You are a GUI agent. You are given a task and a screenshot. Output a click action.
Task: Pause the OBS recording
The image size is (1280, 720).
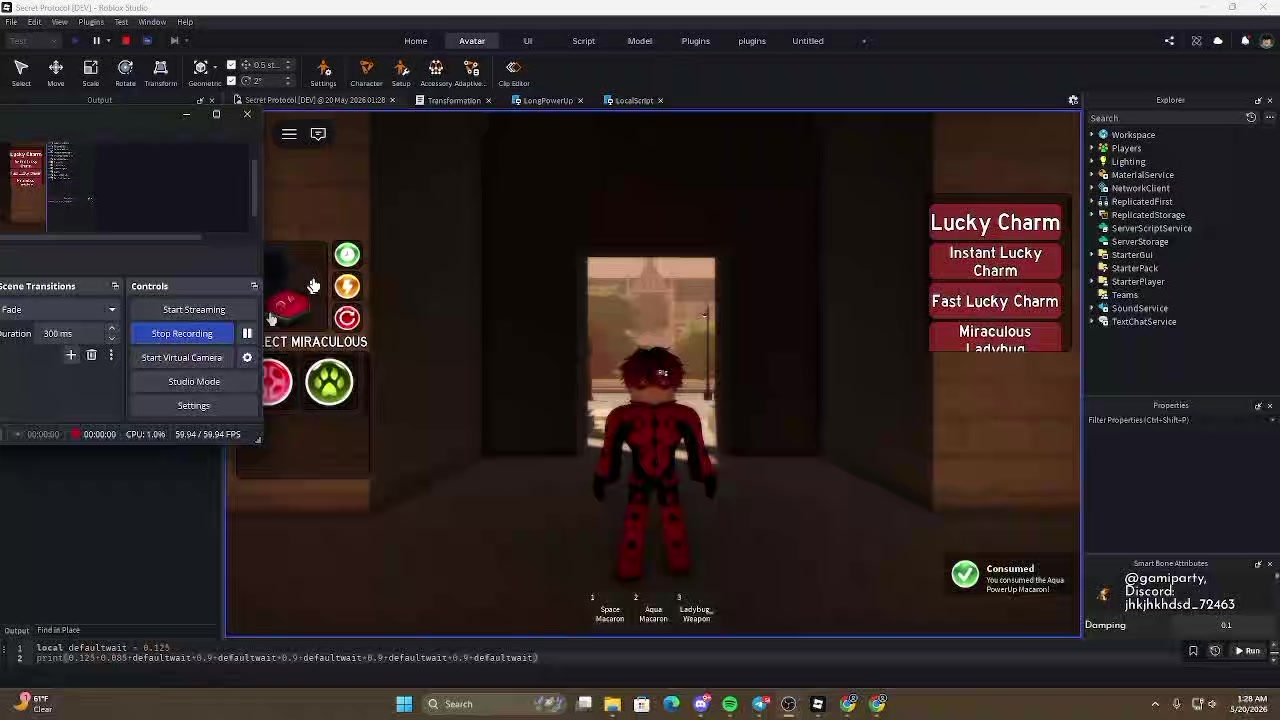(x=247, y=334)
